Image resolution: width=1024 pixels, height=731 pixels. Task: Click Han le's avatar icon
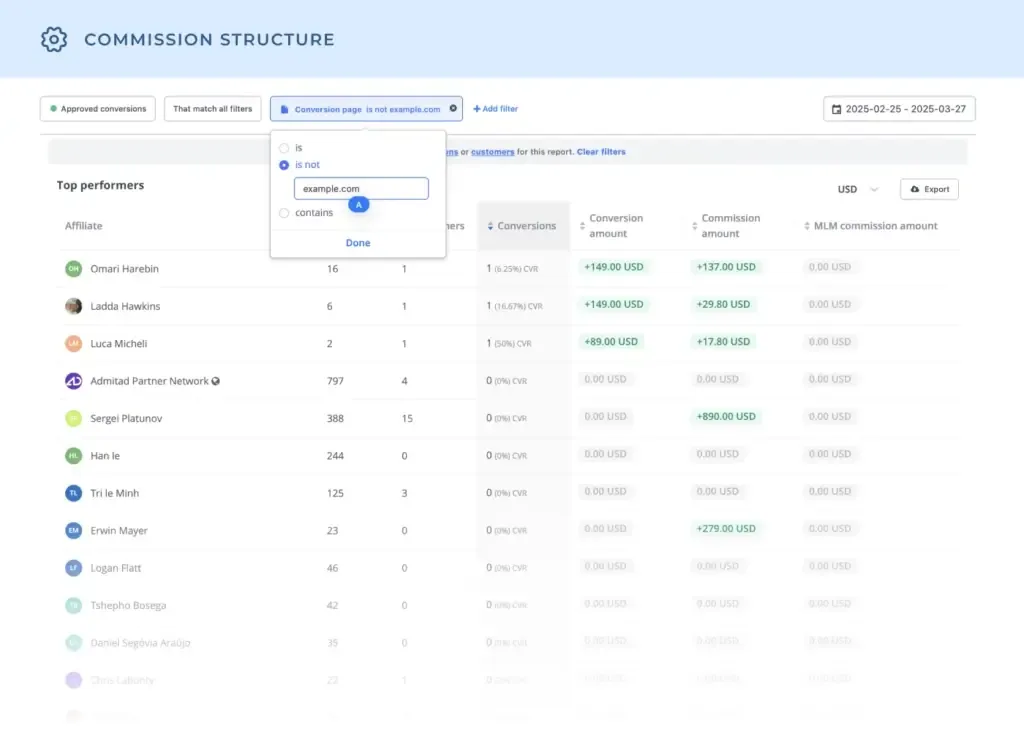[74, 455]
